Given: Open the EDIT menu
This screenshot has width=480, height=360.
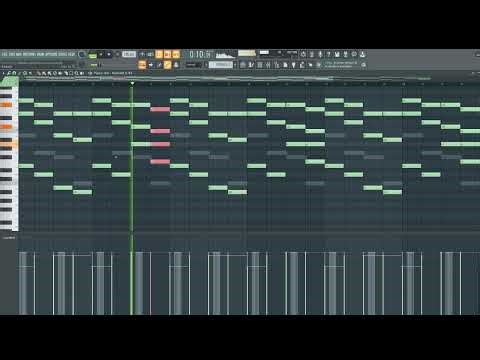Looking at the screenshot, I should (x=12, y=54).
